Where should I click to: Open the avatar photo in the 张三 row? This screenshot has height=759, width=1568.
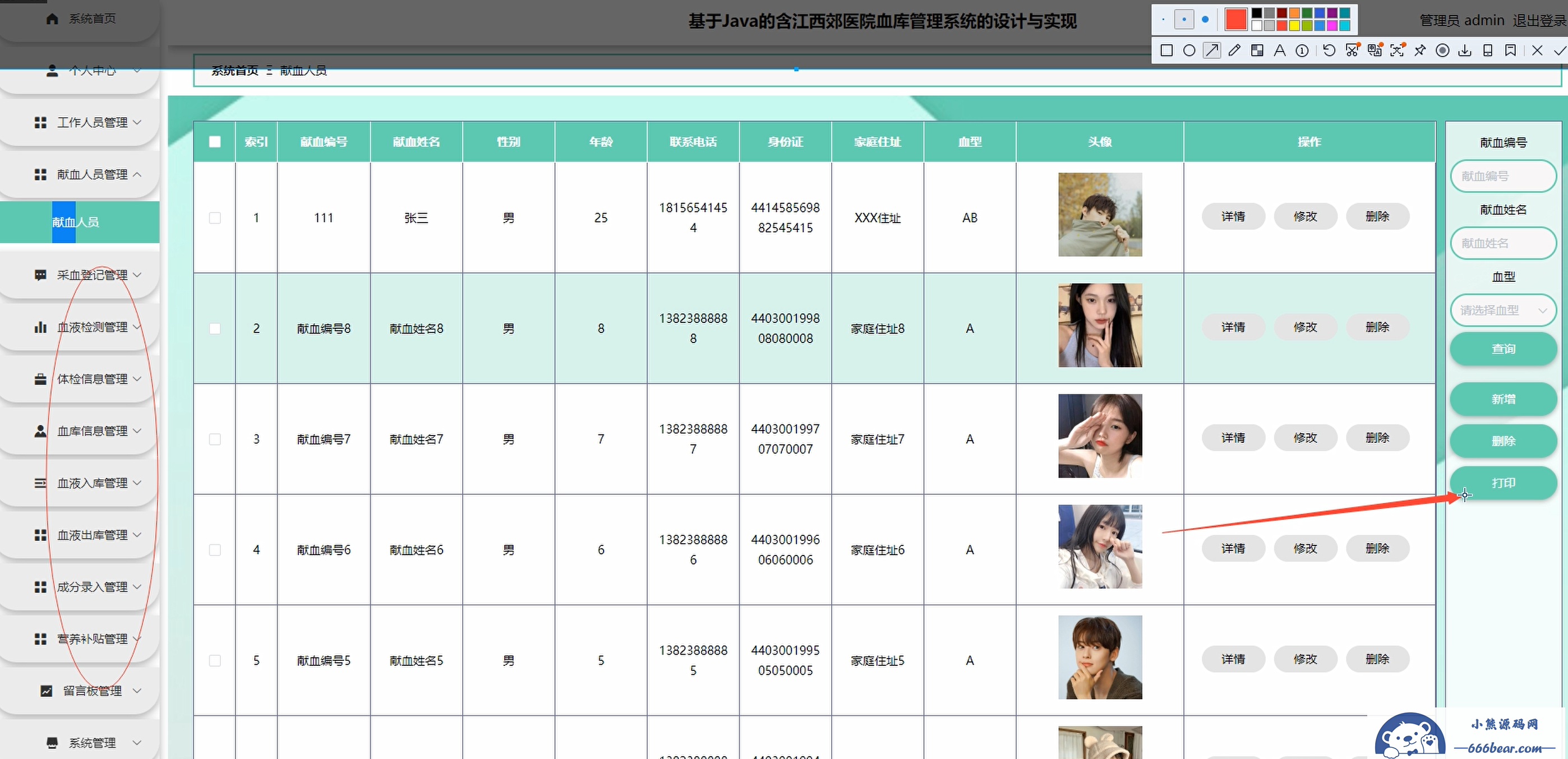coord(1100,214)
